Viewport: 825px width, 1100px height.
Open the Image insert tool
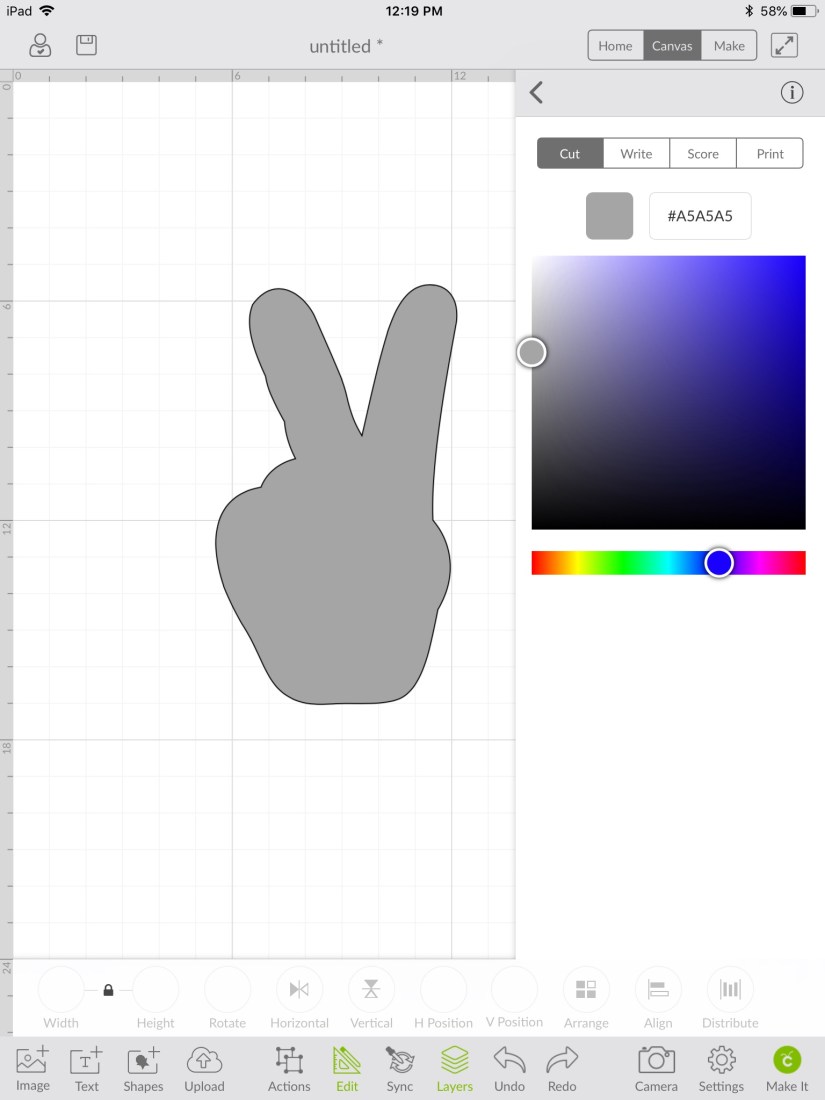click(32, 1067)
